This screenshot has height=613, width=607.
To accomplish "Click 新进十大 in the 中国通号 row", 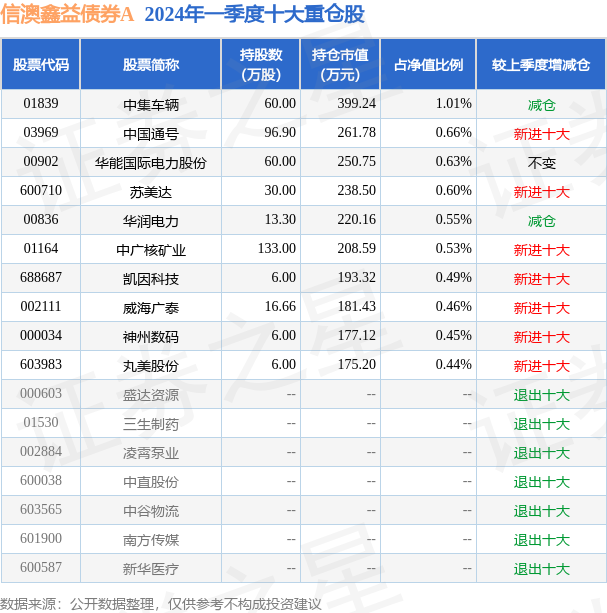I will pos(541,134).
